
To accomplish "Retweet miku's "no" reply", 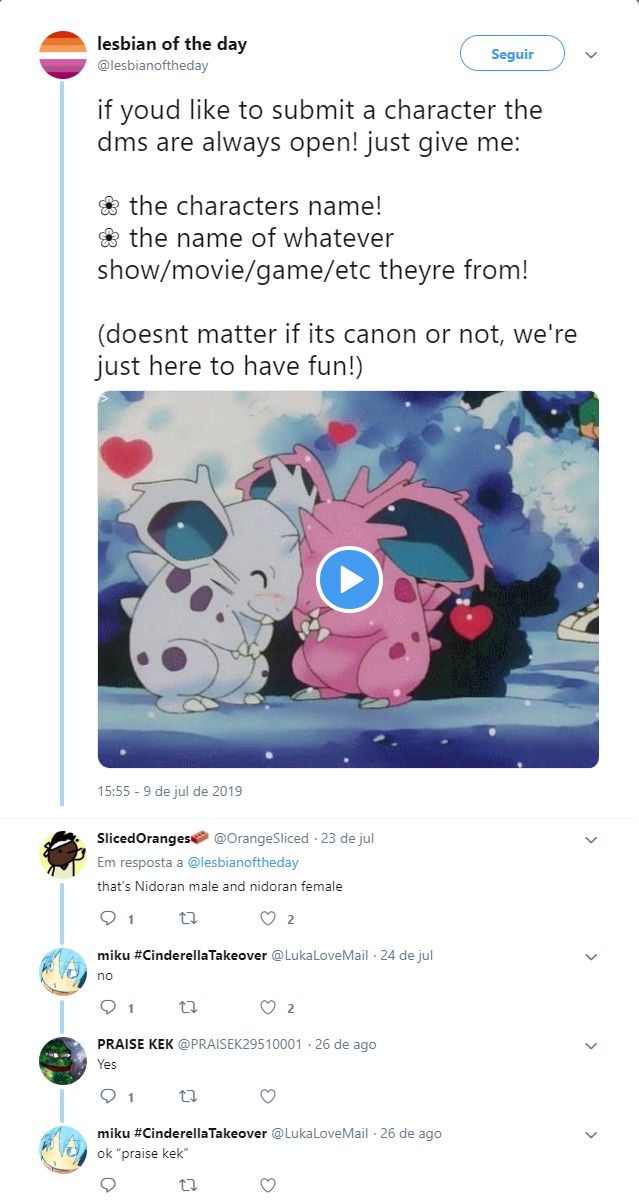I will 187,1008.
